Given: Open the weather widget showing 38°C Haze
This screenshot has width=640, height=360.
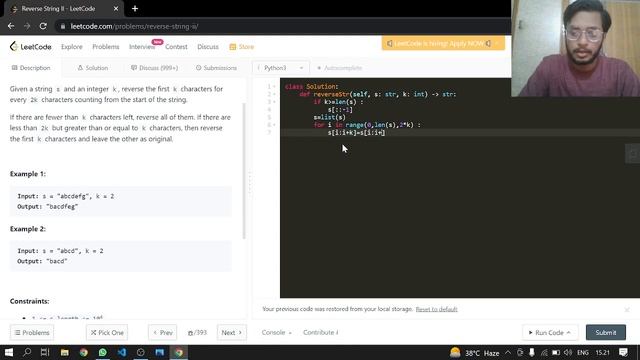Looking at the screenshot, I should 475,353.
